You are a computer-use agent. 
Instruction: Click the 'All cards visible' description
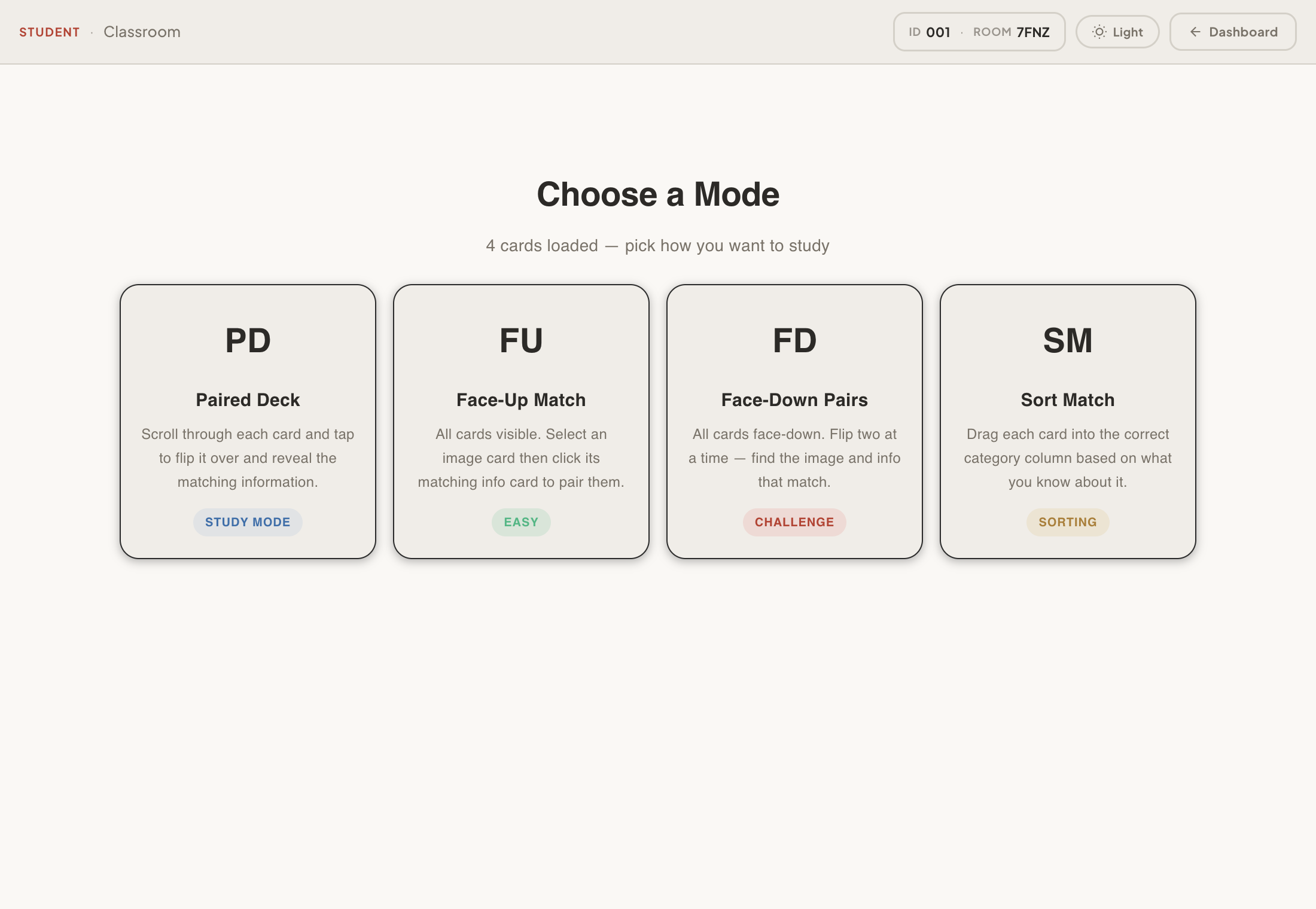point(521,458)
